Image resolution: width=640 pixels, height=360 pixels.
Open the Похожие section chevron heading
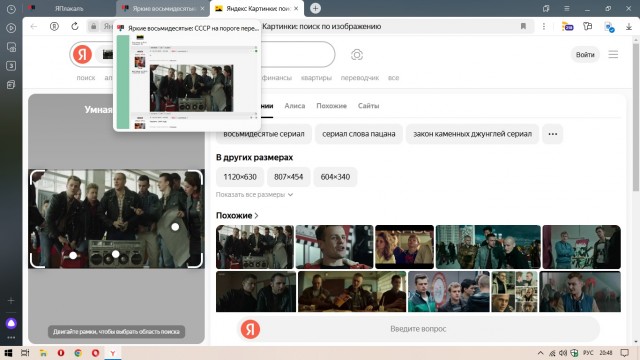237,216
